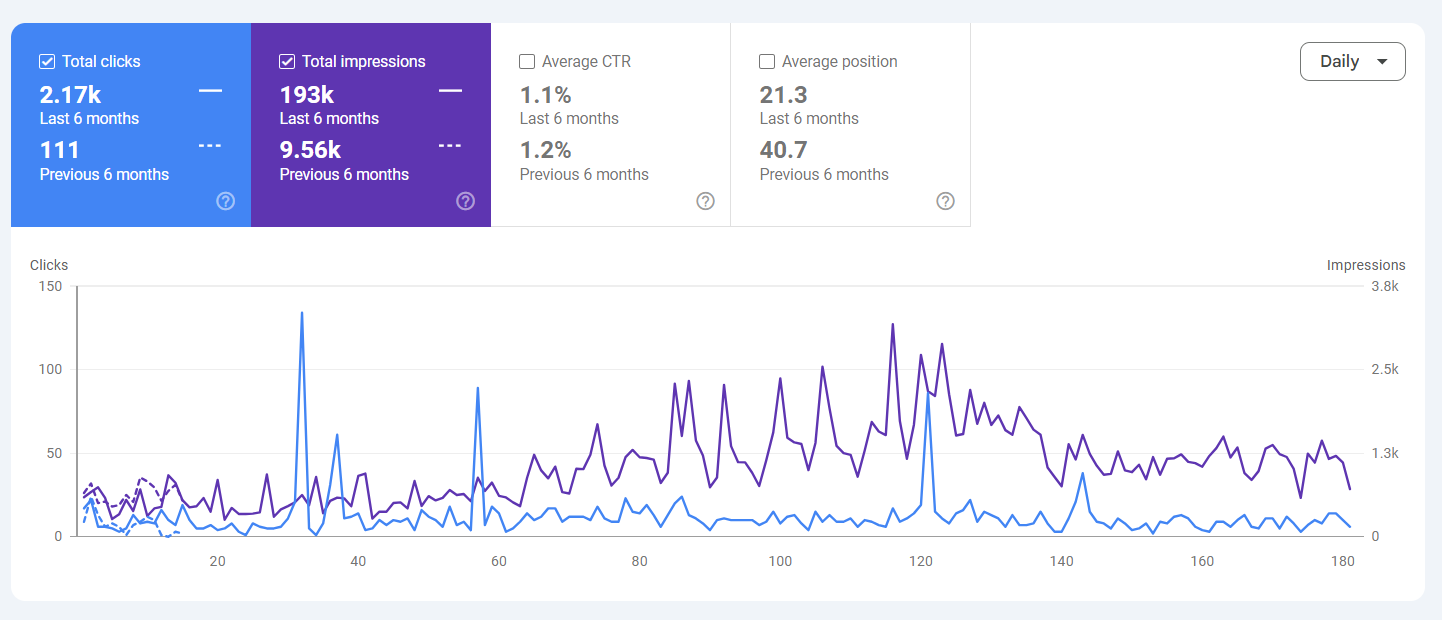Click the blue clicks spike near day 57
This screenshot has height=620, width=1442.
tap(478, 389)
